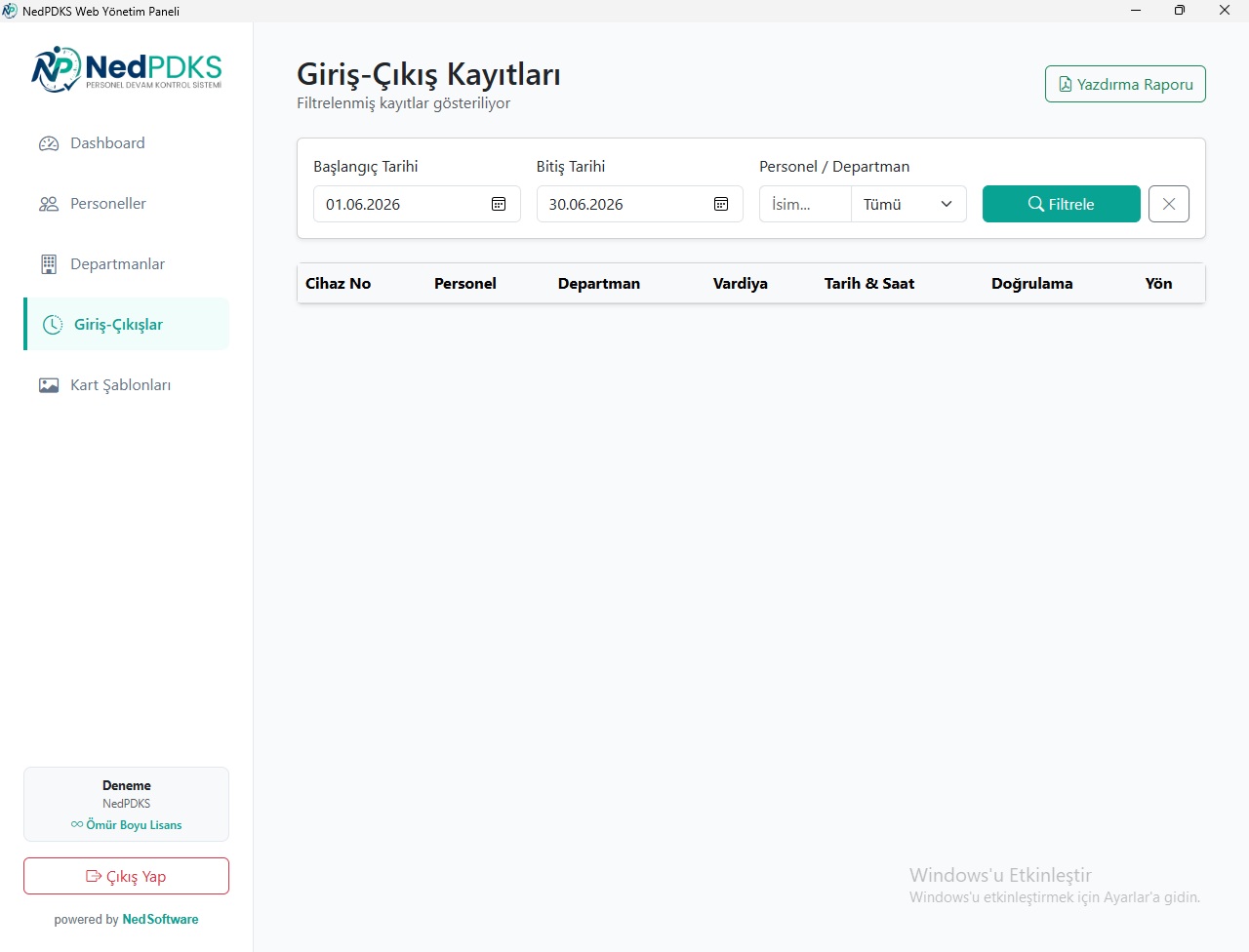Click the title bar app icon
The width and height of the screenshot is (1249, 952).
10,11
